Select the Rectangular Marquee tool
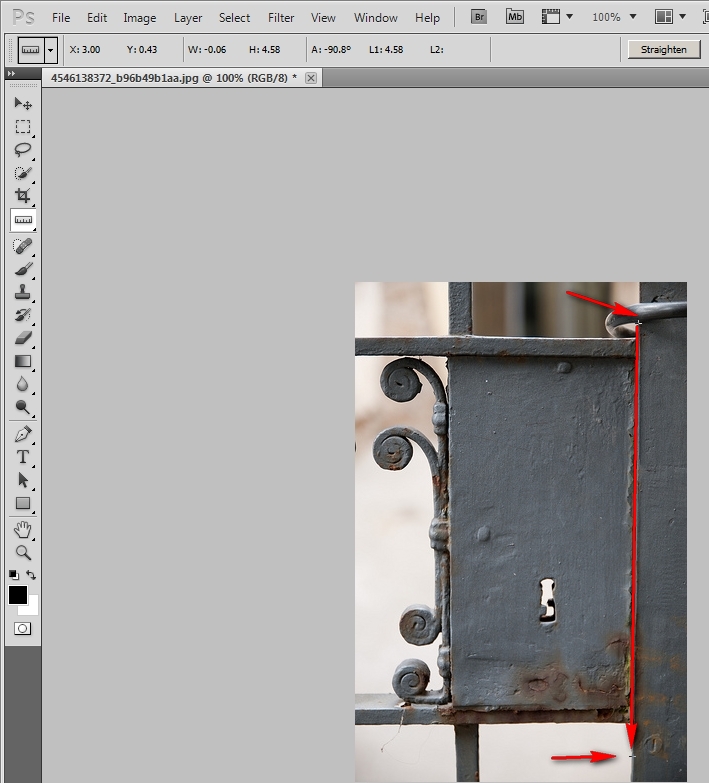The width and height of the screenshot is (709, 783). (23, 126)
